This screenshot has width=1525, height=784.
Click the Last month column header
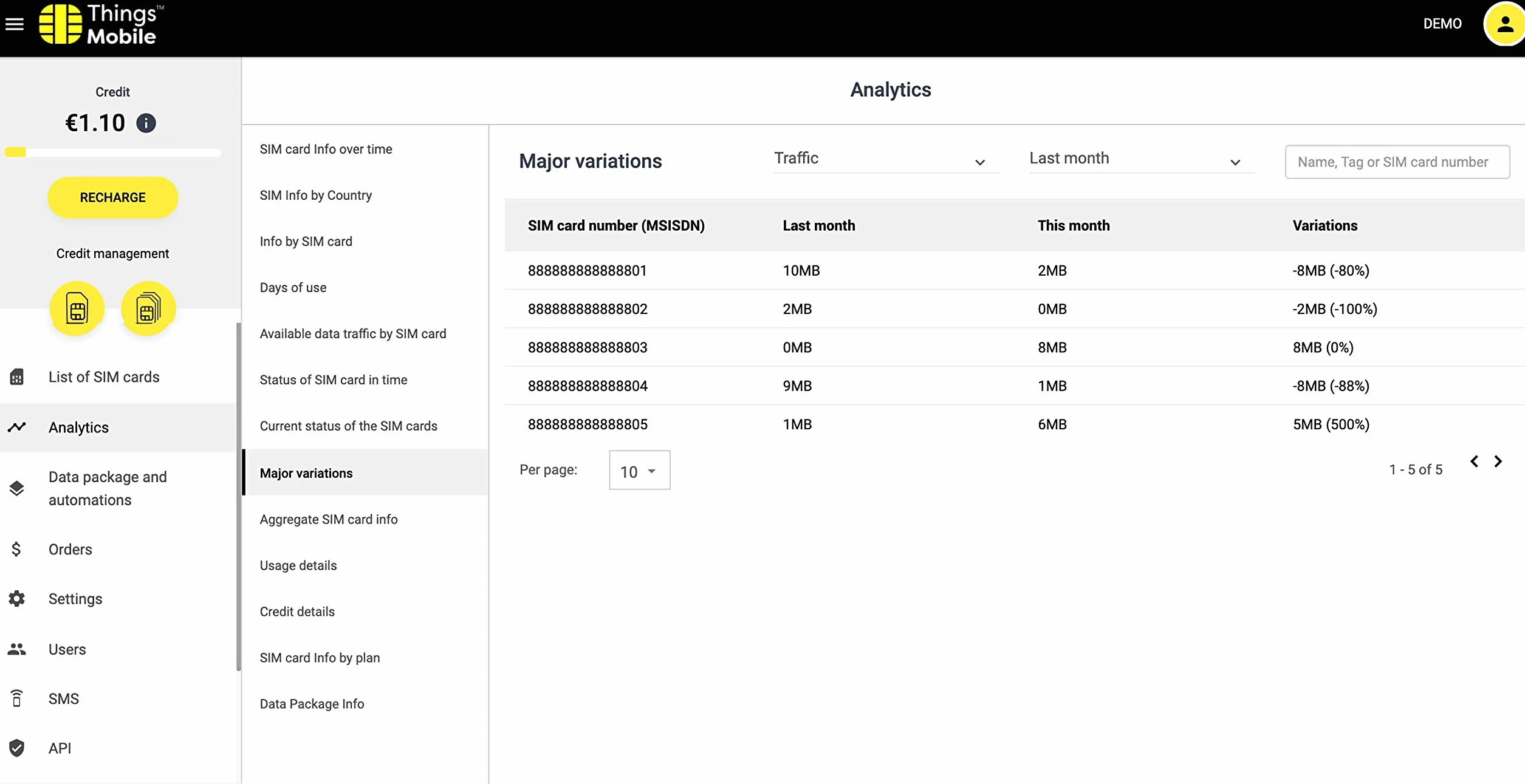[x=818, y=226]
